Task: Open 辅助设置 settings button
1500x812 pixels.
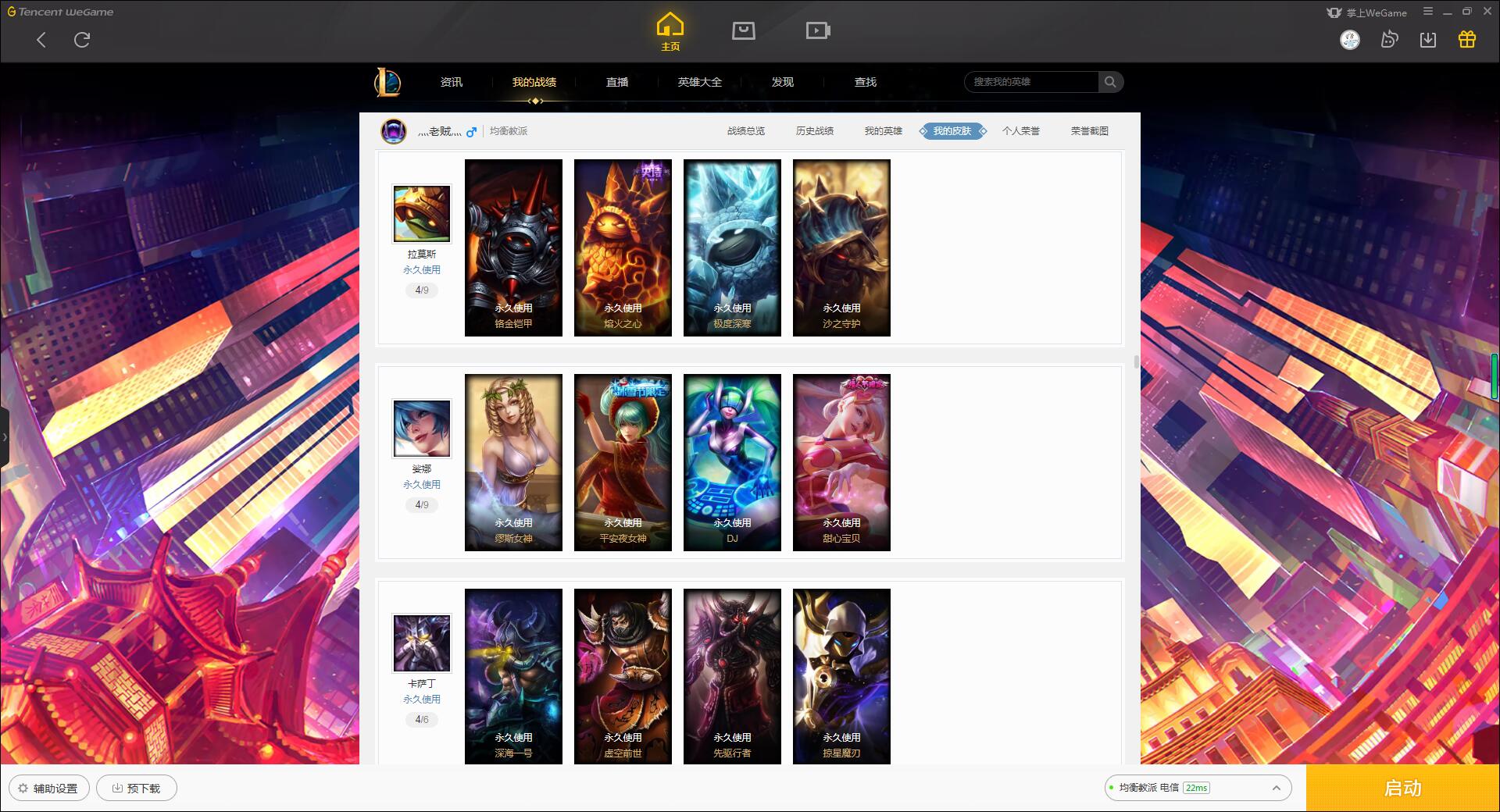Action: click(48, 788)
